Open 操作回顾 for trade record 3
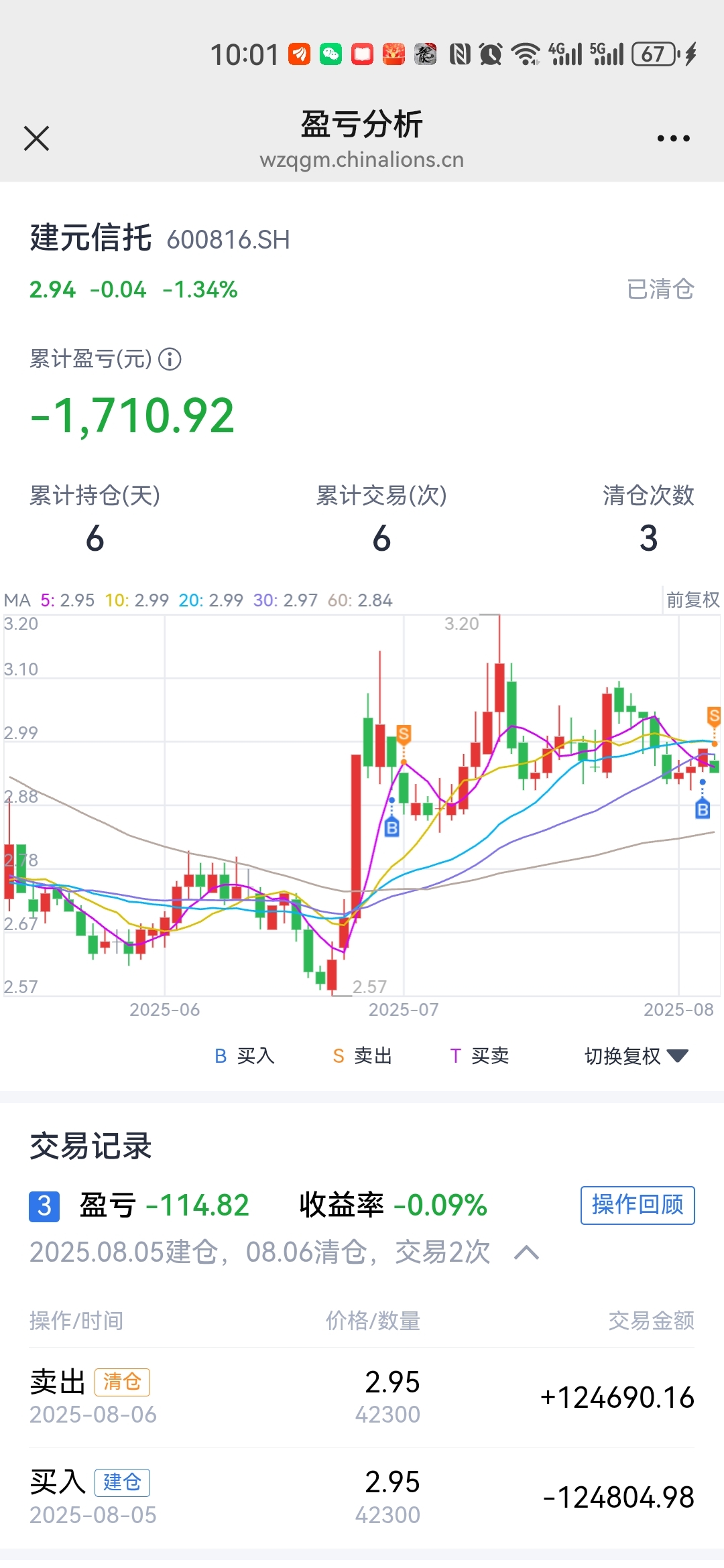 pyautogui.click(x=638, y=1205)
